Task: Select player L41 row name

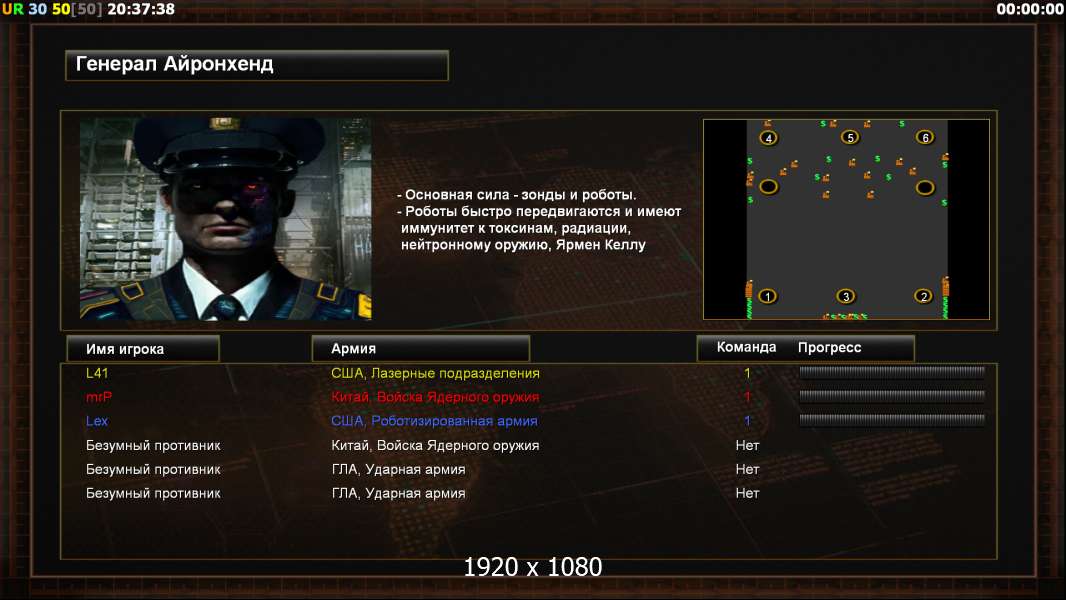Action: point(97,373)
